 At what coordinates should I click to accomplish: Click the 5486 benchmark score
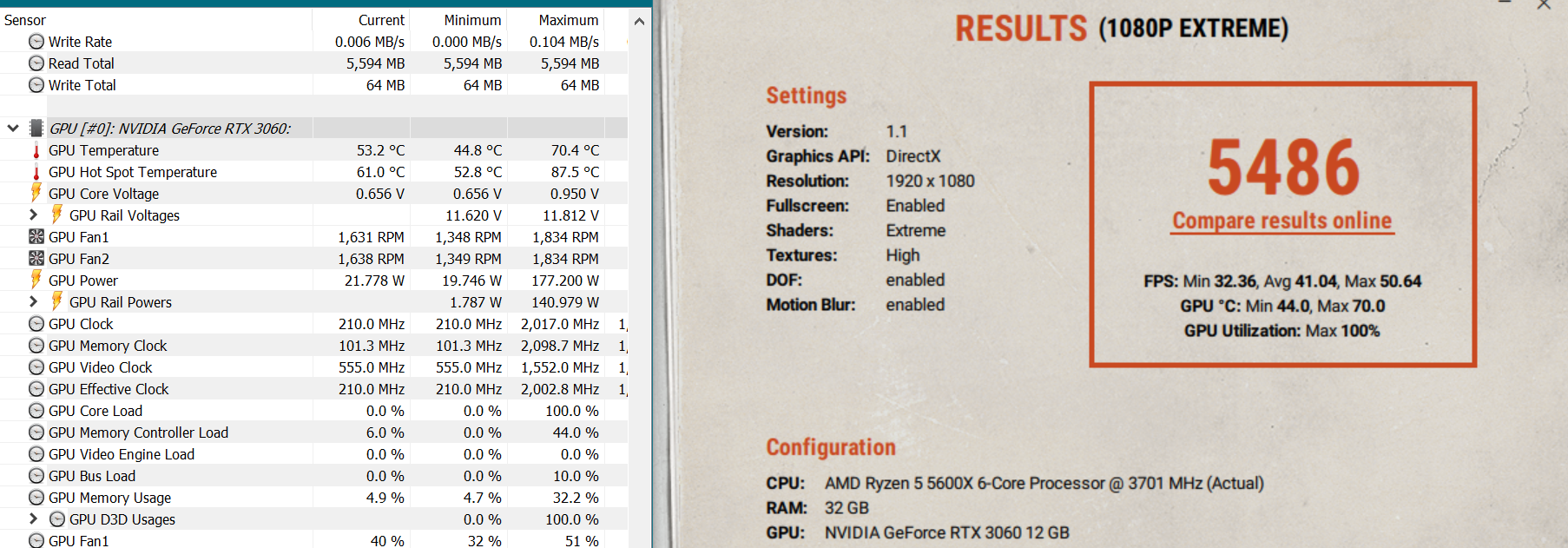[x=1283, y=168]
